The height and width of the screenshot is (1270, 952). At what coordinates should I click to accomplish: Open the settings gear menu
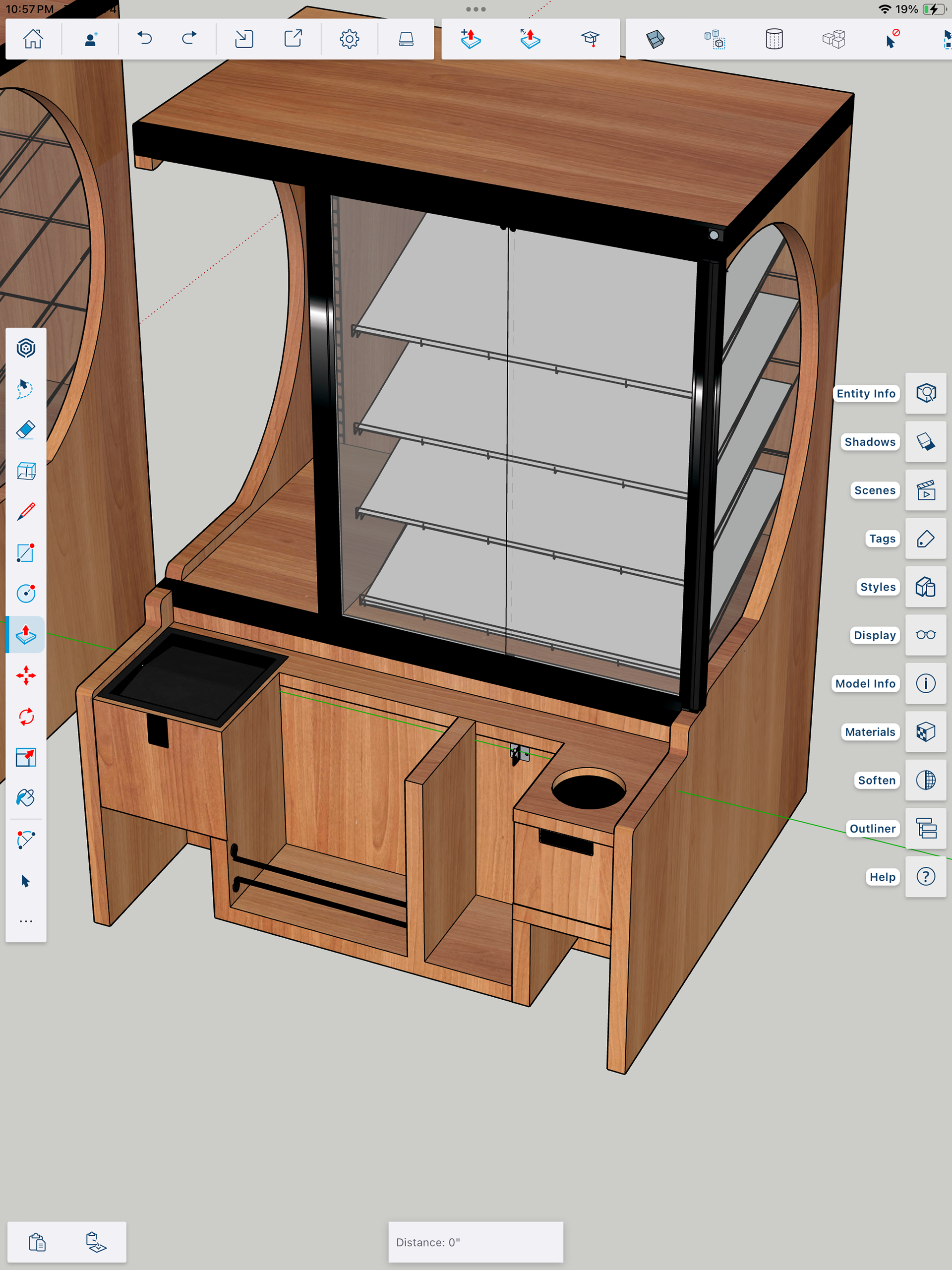(349, 39)
